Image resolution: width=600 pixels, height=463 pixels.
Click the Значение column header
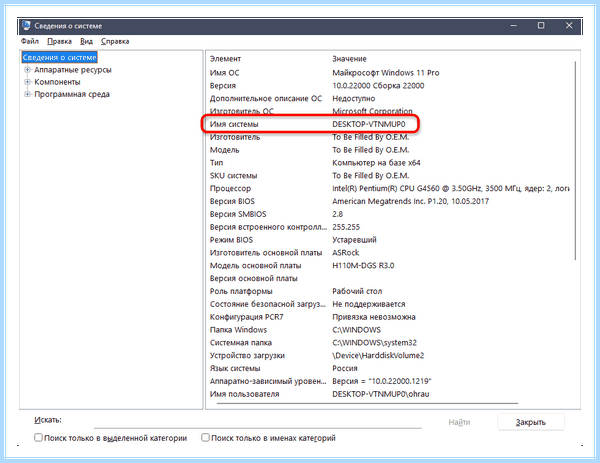(x=349, y=59)
